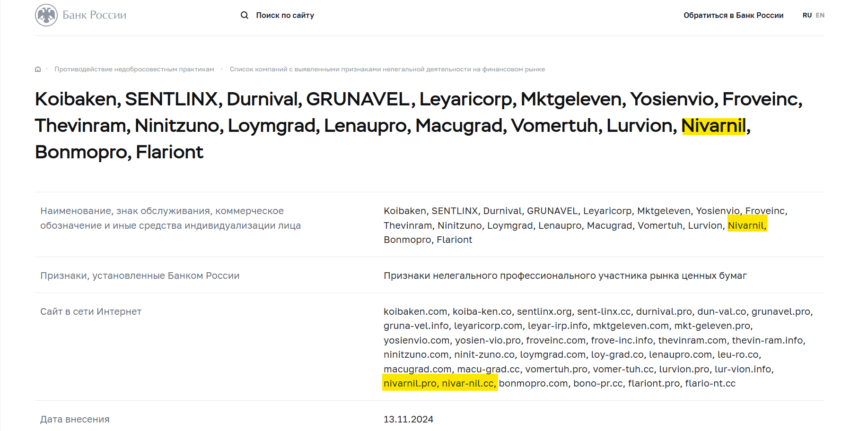Click the 'flario-nt.cc' site entry
The image size is (850, 431).
pos(710,383)
